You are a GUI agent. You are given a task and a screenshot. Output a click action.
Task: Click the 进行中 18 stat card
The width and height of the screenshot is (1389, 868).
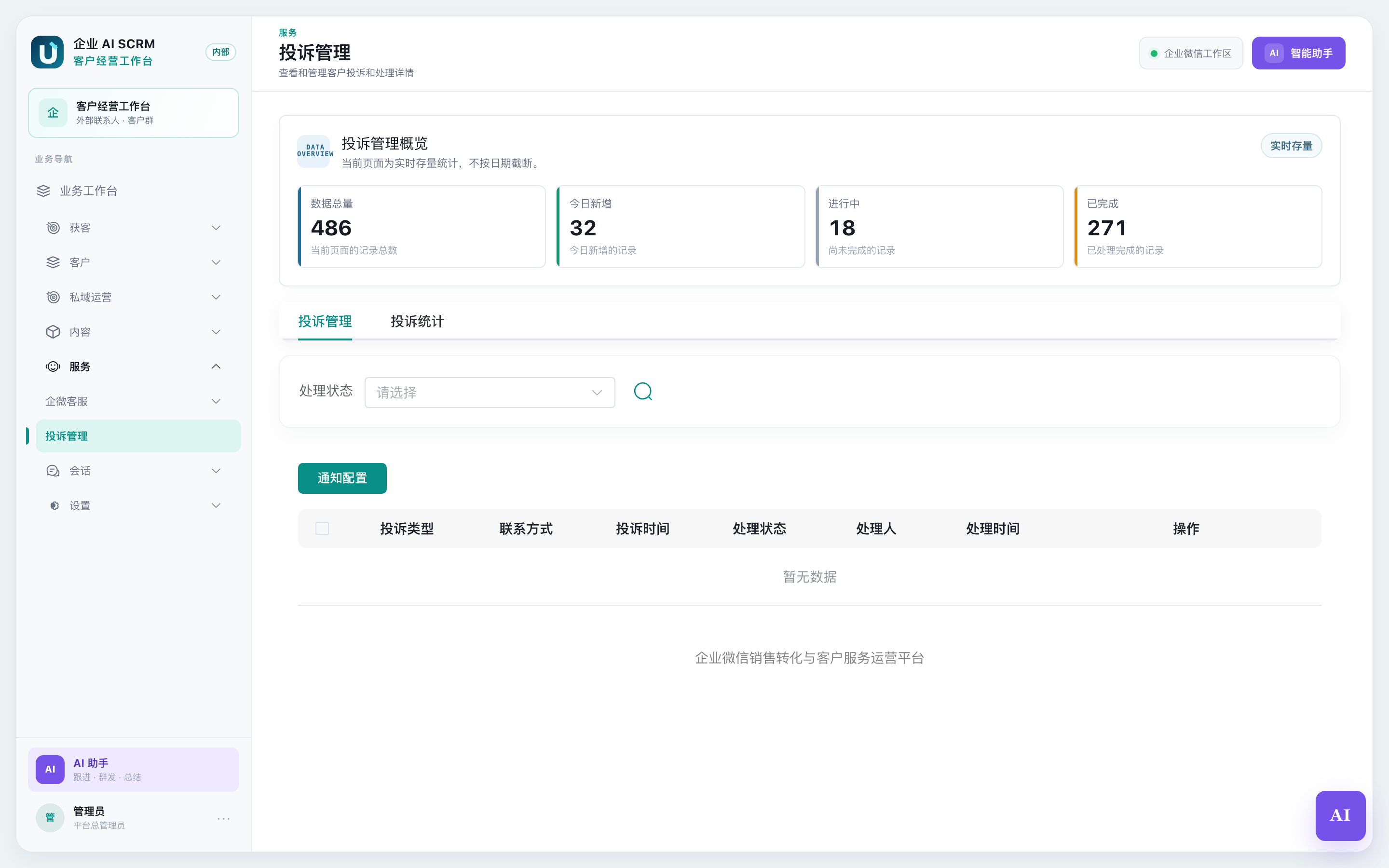click(939, 227)
